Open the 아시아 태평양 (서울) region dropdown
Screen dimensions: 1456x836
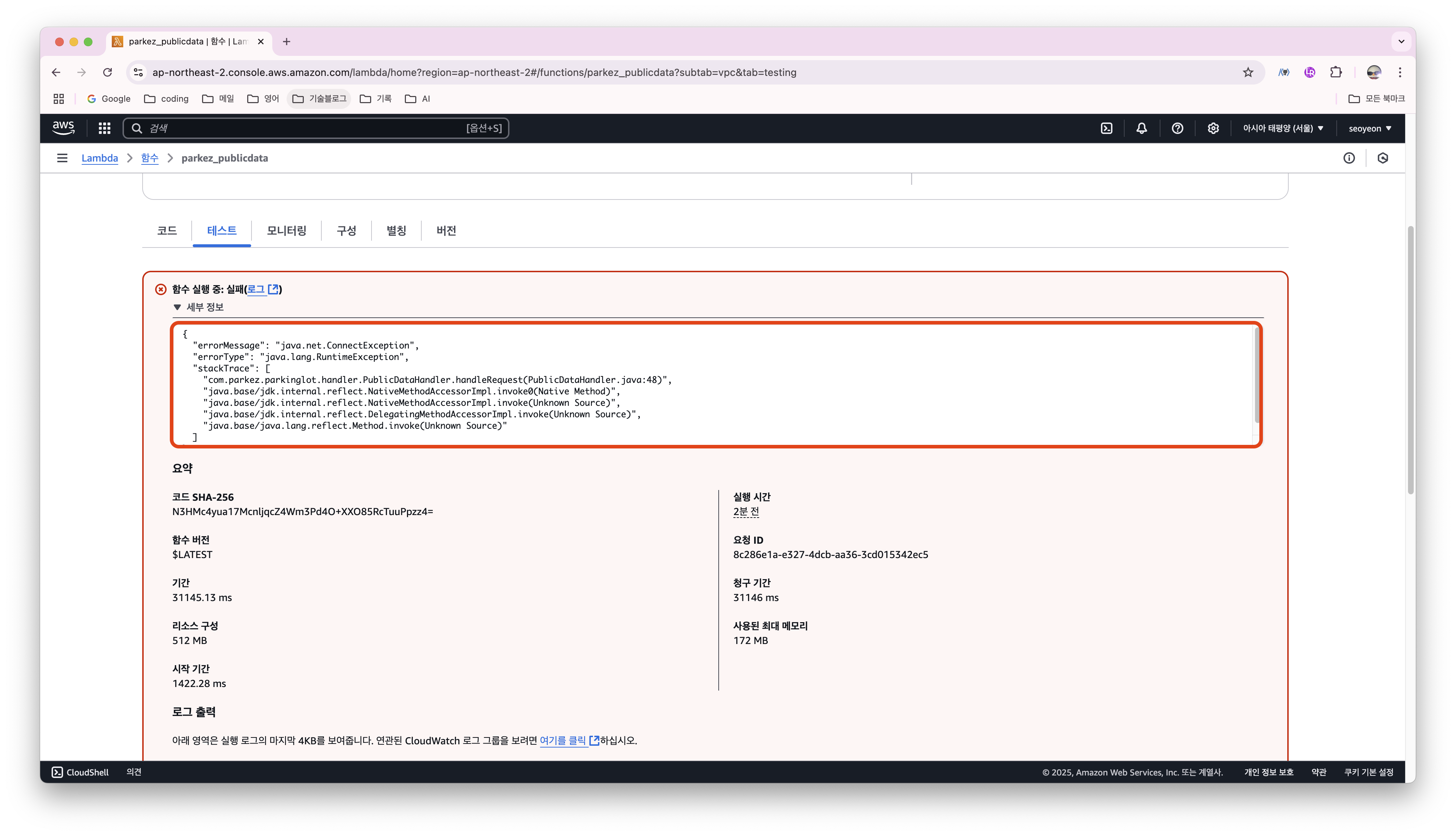(x=1283, y=128)
